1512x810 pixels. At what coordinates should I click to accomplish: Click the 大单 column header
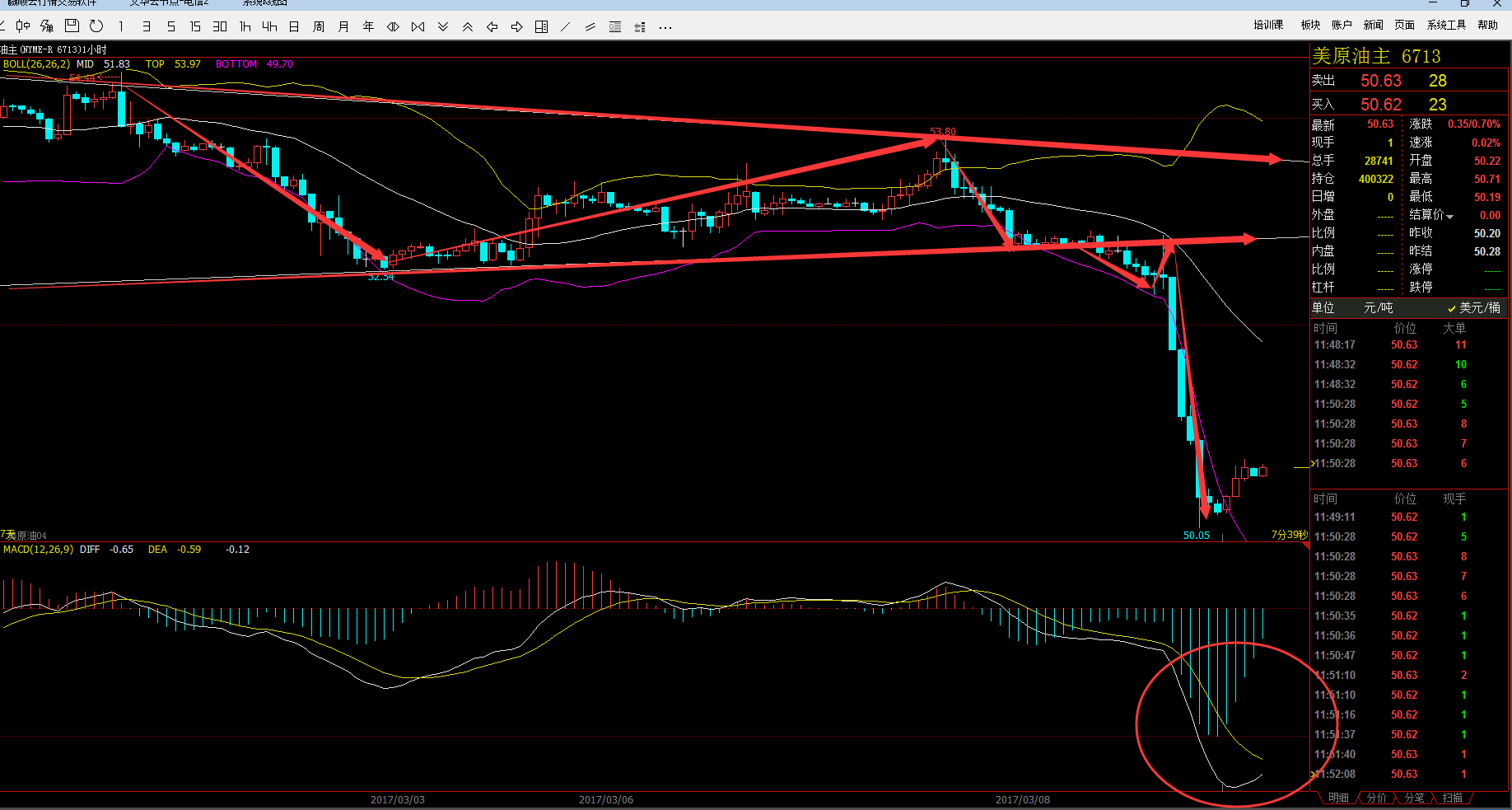click(x=1454, y=328)
